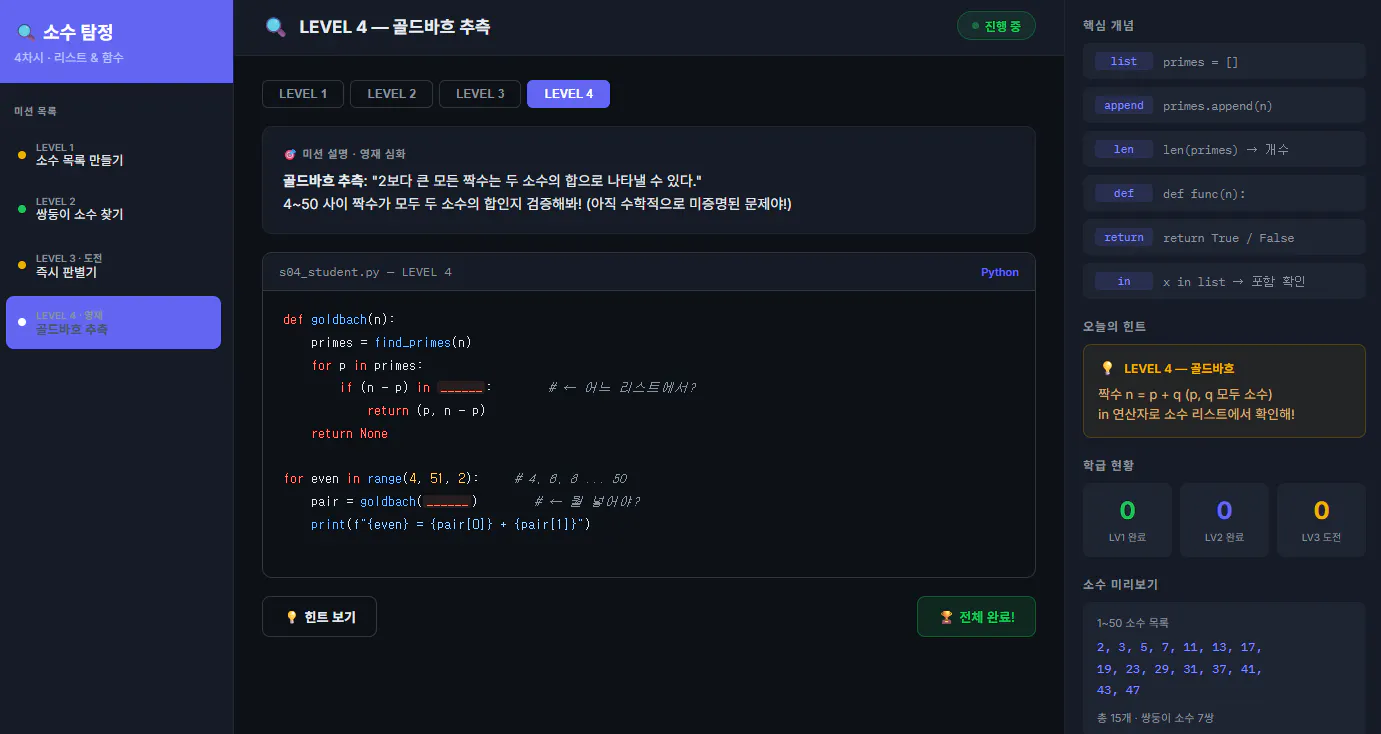Image resolution: width=1381 pixels, height=734 pixels.
Task: Click the magnifier icon beside 소수 탐정
Action: pyautogui.click(x=25, y=32)
